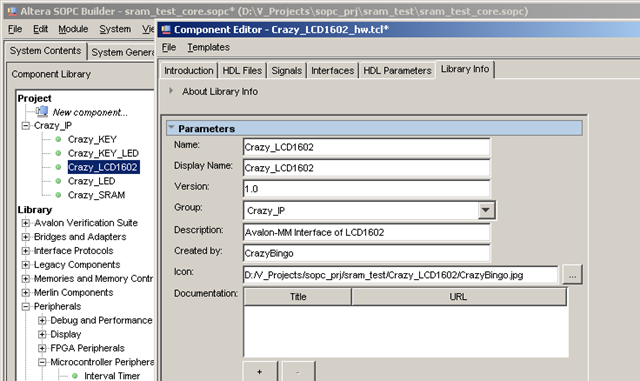Click the Created by input field
The height and width of the screenshot is (381, 640).
[x=367, y=253]
